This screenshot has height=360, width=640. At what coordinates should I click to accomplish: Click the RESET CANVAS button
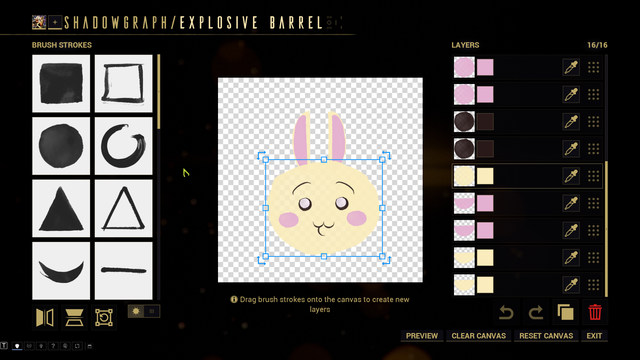(x=546, y=336)
